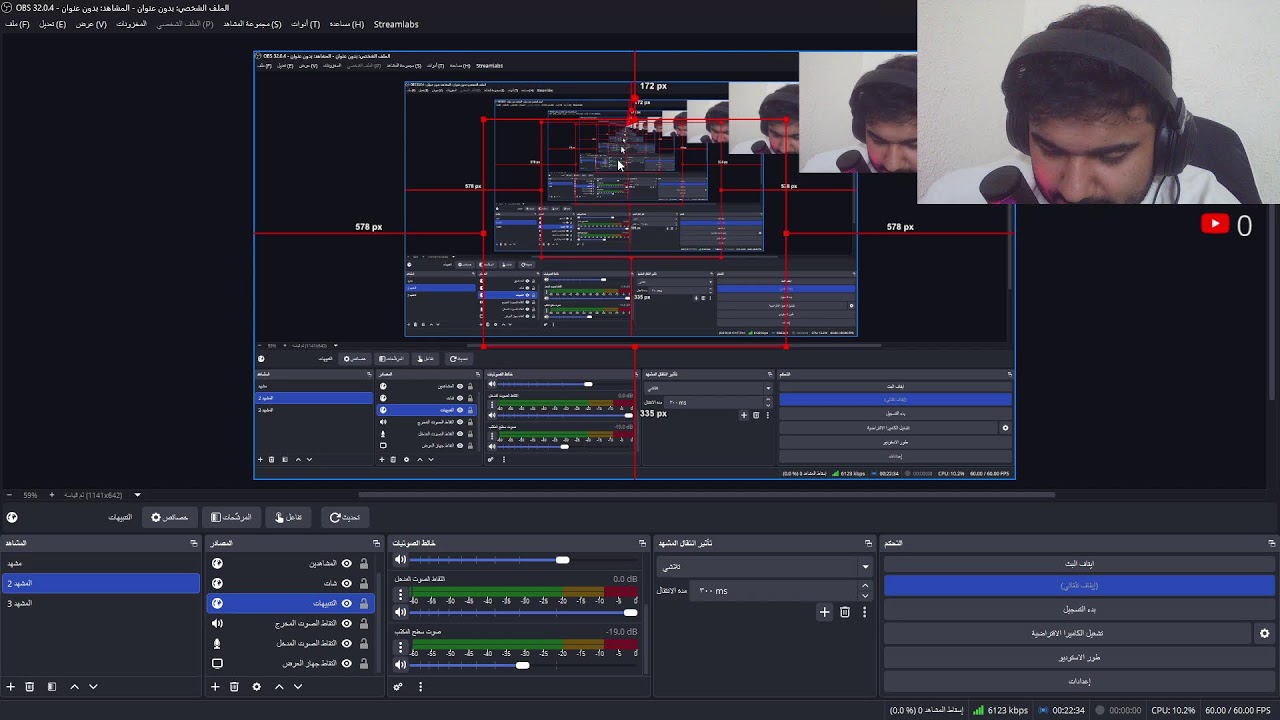Toggle visibility of شات source
Screen dimensions: 1280x720
point(347,583)
